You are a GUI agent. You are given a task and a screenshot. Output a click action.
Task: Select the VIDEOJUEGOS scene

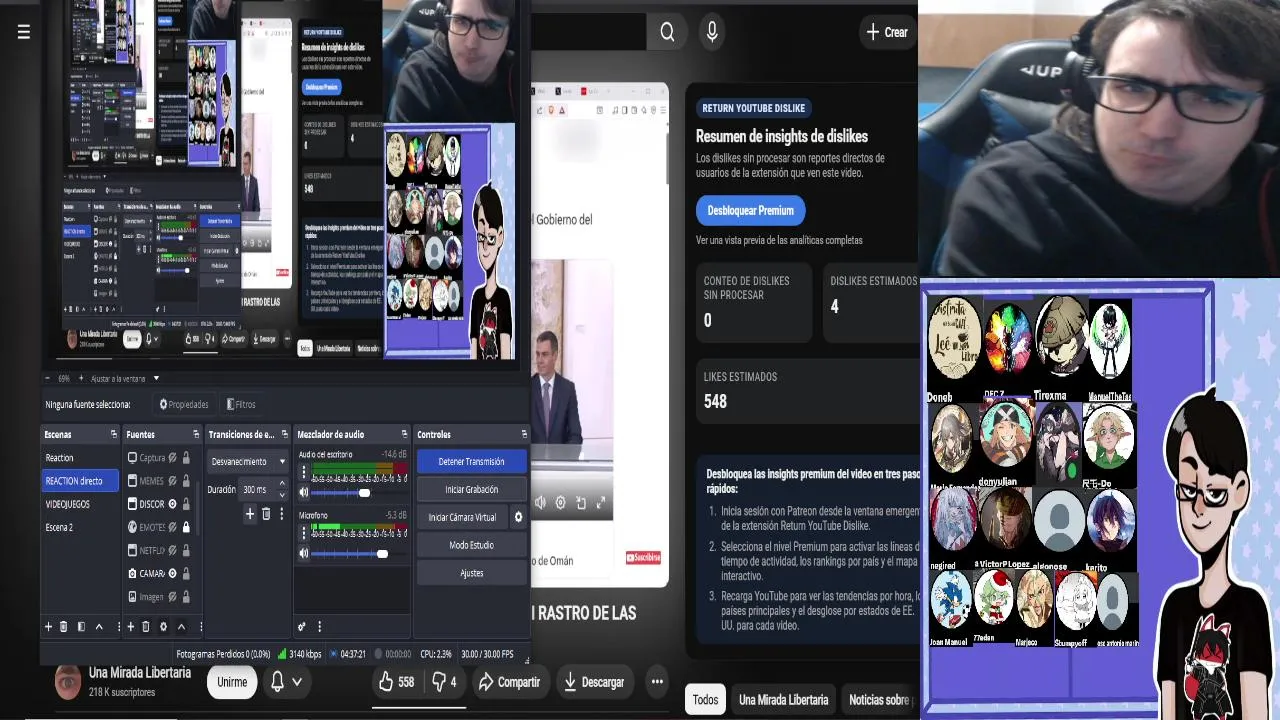[80, 504]
